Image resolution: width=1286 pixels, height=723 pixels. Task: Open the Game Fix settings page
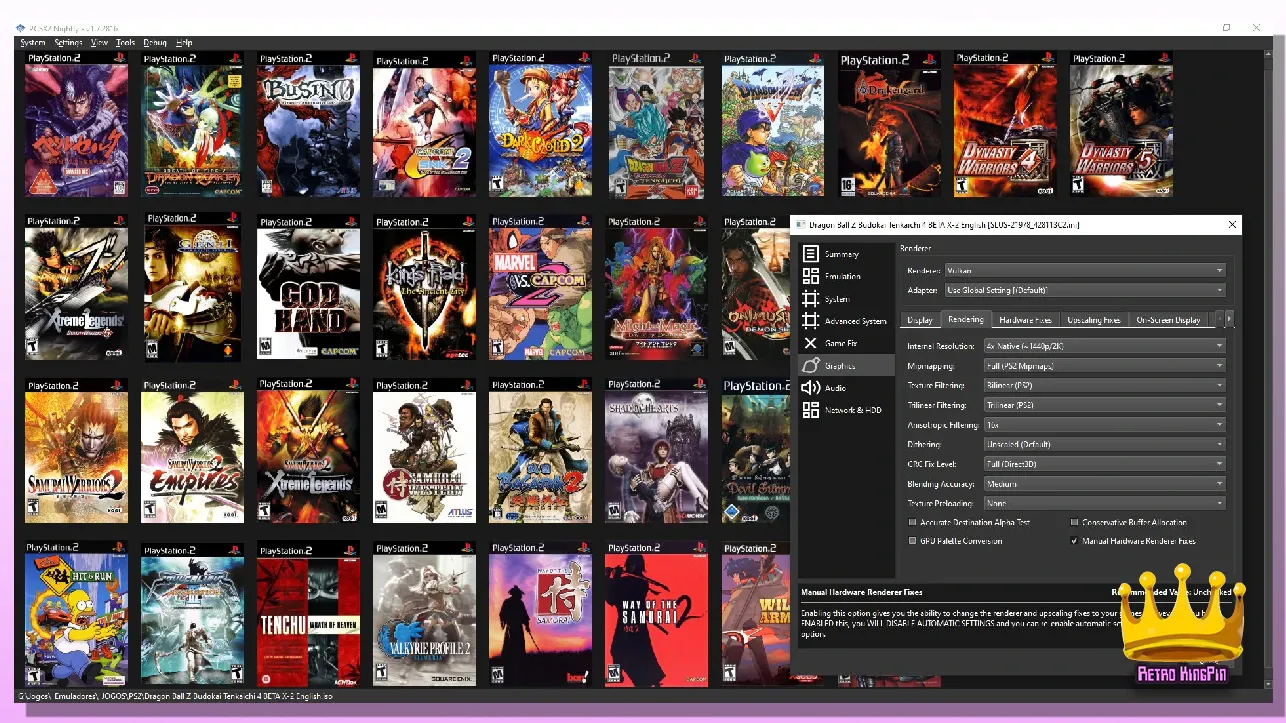[x=846, y=343]
